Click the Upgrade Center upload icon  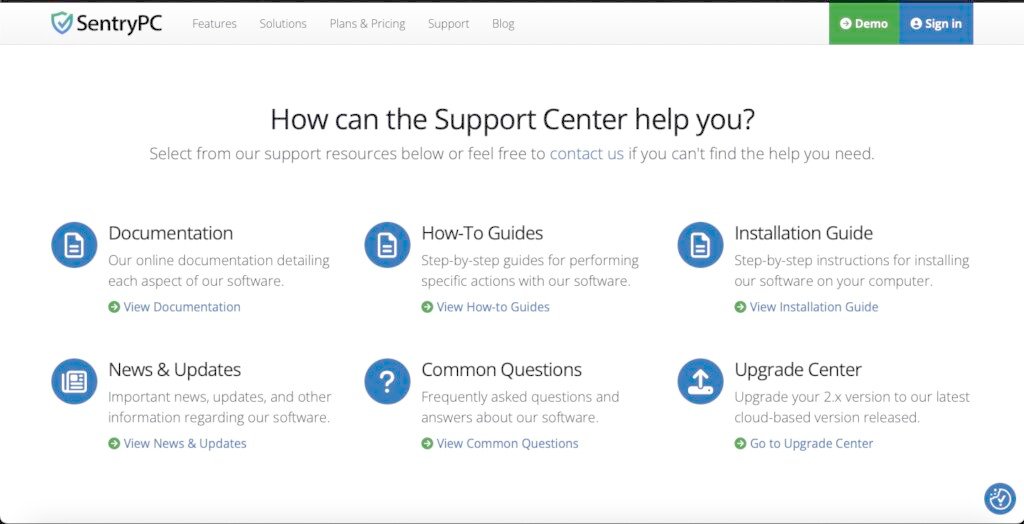pyautogui.click(x=700, y=381)
